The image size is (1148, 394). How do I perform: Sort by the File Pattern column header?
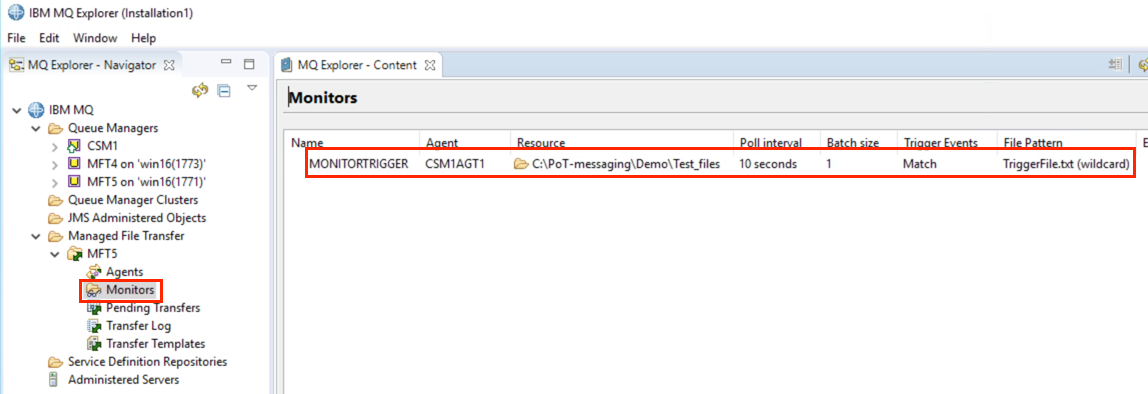coord(1065,143)
